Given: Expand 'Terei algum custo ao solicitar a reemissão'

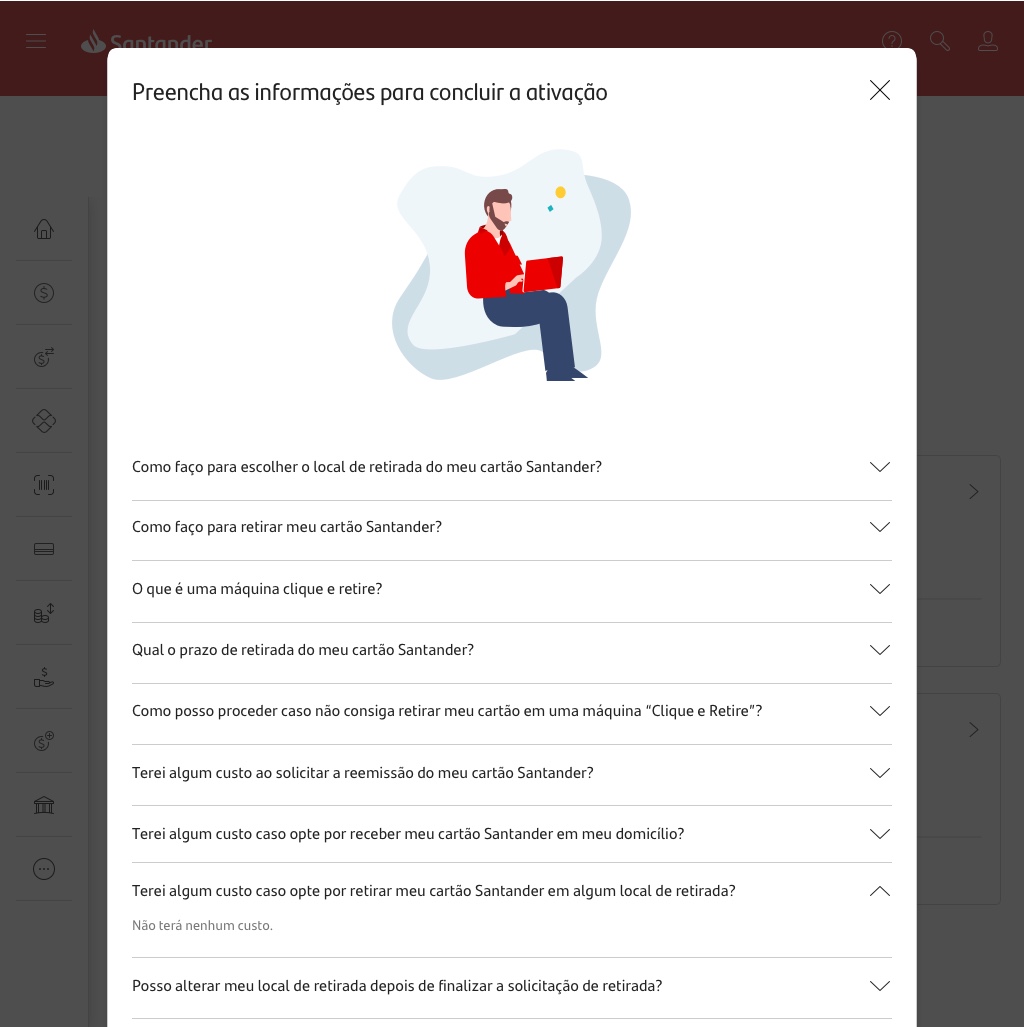Looking at the screenshot, I should [512, 773].
